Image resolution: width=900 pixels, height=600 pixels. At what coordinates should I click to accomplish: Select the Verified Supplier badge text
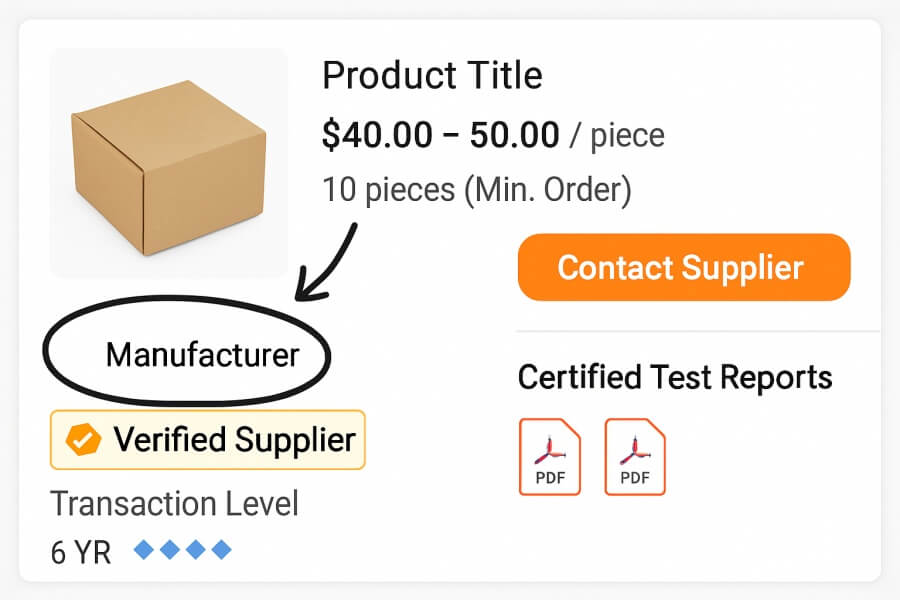click(x=234, y=439)
